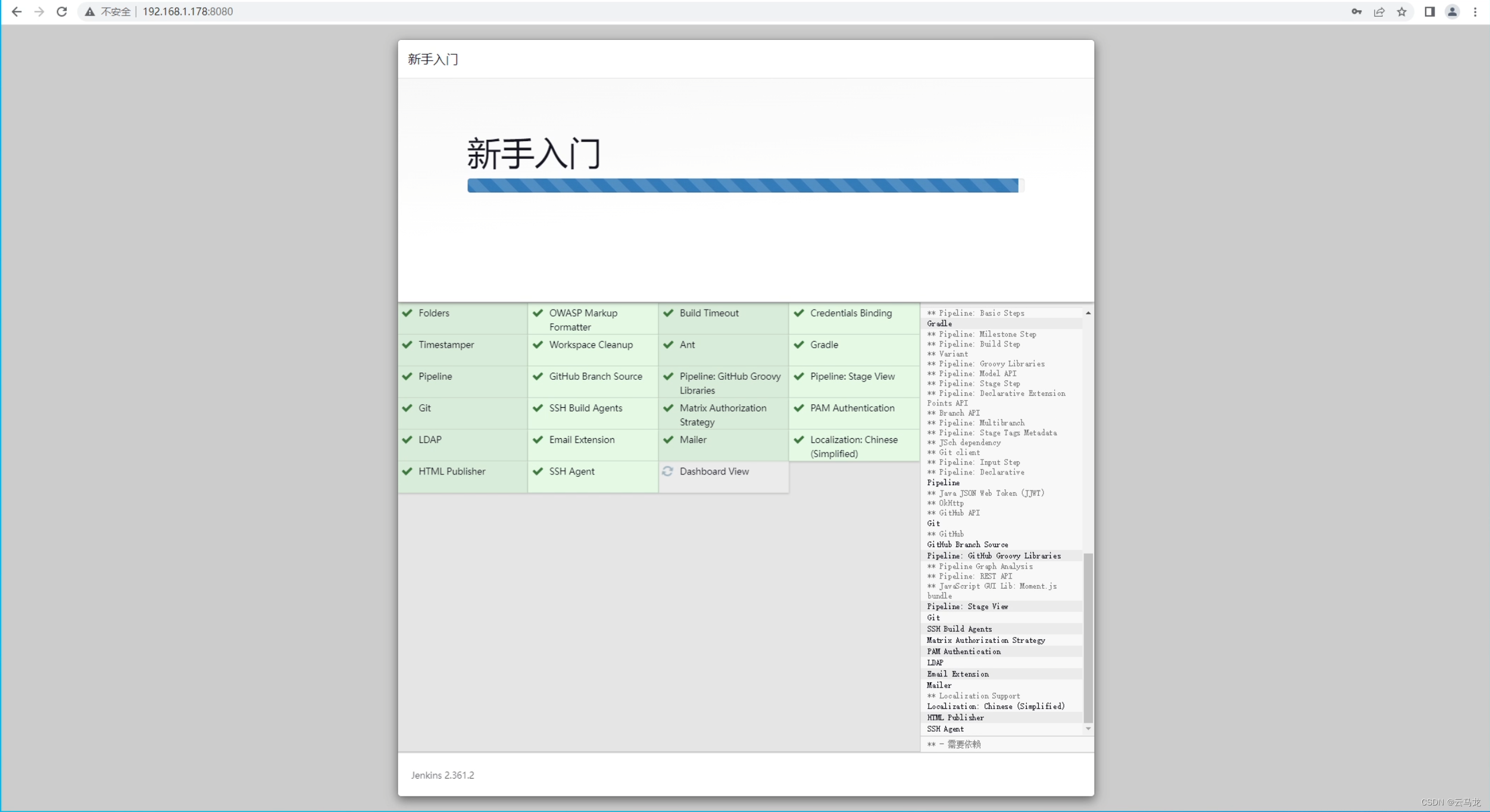
Task: Click the large 新手入门 heading
Action: click(533, 154)
